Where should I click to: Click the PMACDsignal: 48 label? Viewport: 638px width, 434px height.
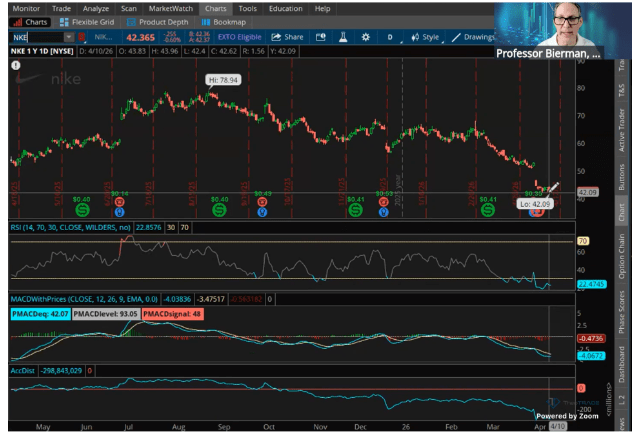click(x=172, y=314)
